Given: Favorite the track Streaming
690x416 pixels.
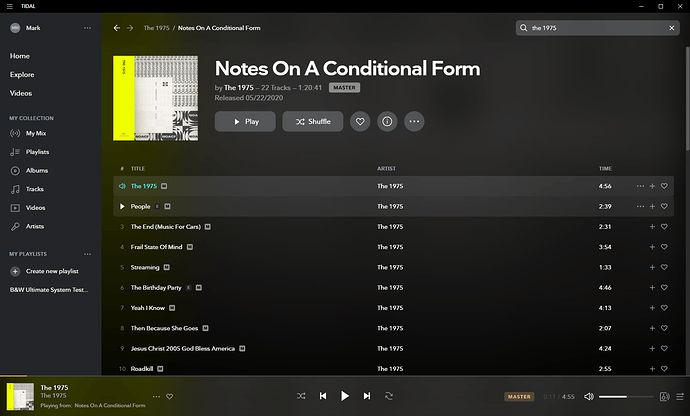Looking at the screenshot, I should (664, 267).
